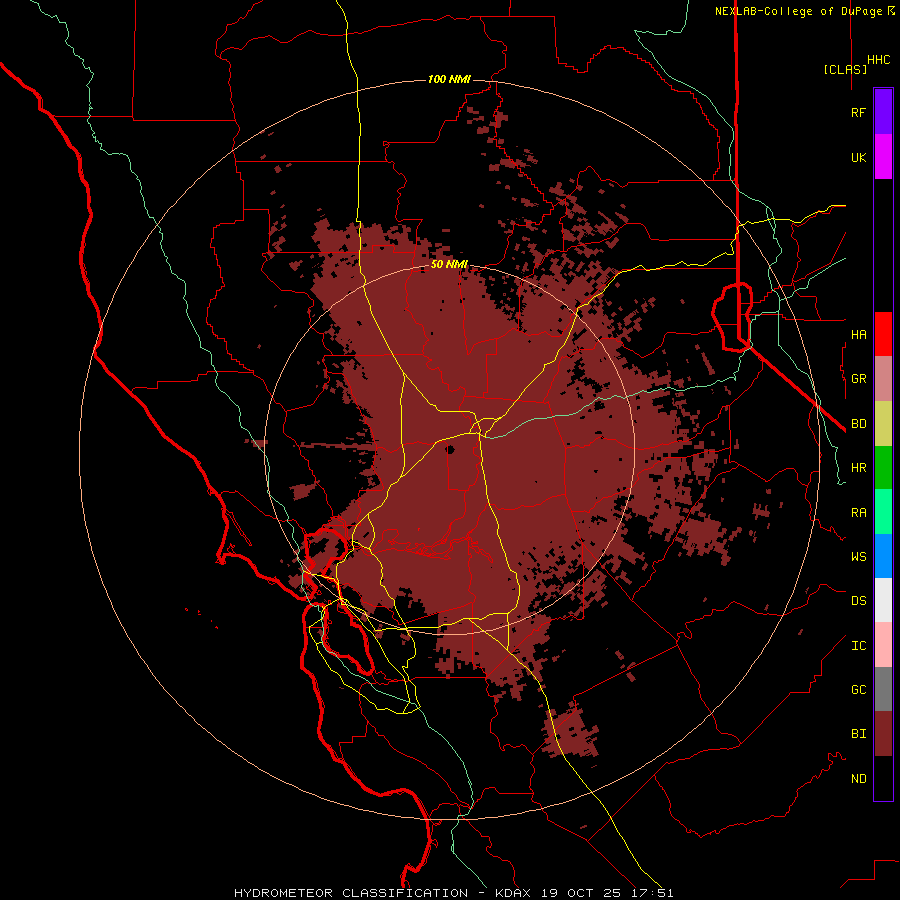Click the HA legend label
Screen dimensions: 900x900
[x=858, y=334]
